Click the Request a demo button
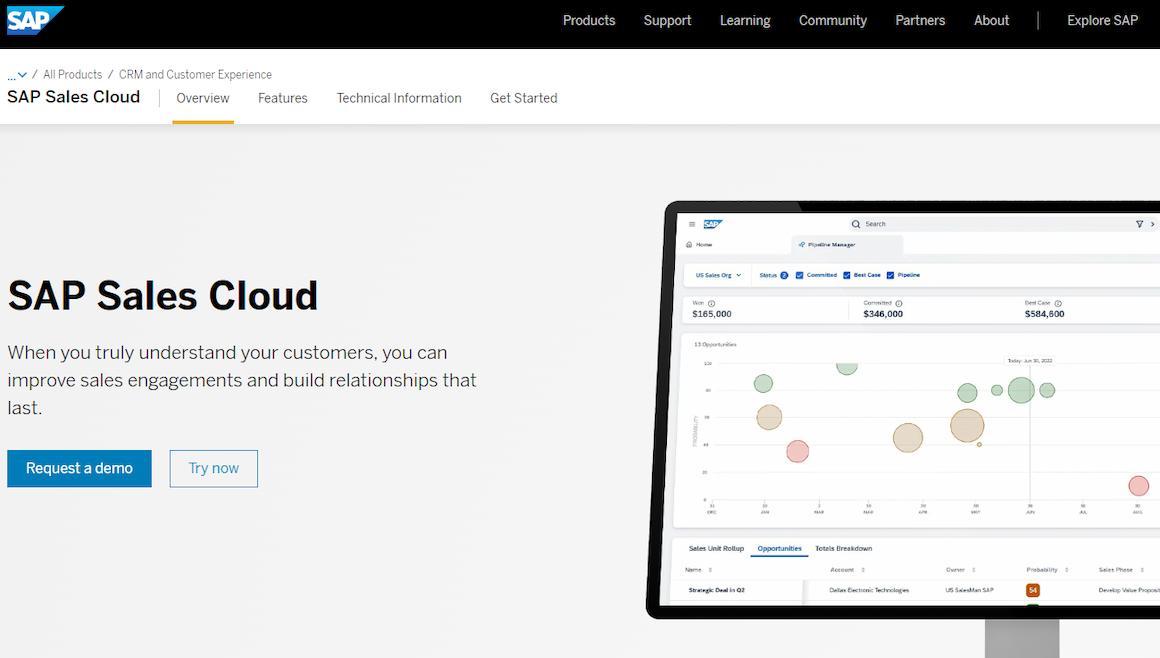Viewport: 1160px width, 658px height. tap(79, 468)
